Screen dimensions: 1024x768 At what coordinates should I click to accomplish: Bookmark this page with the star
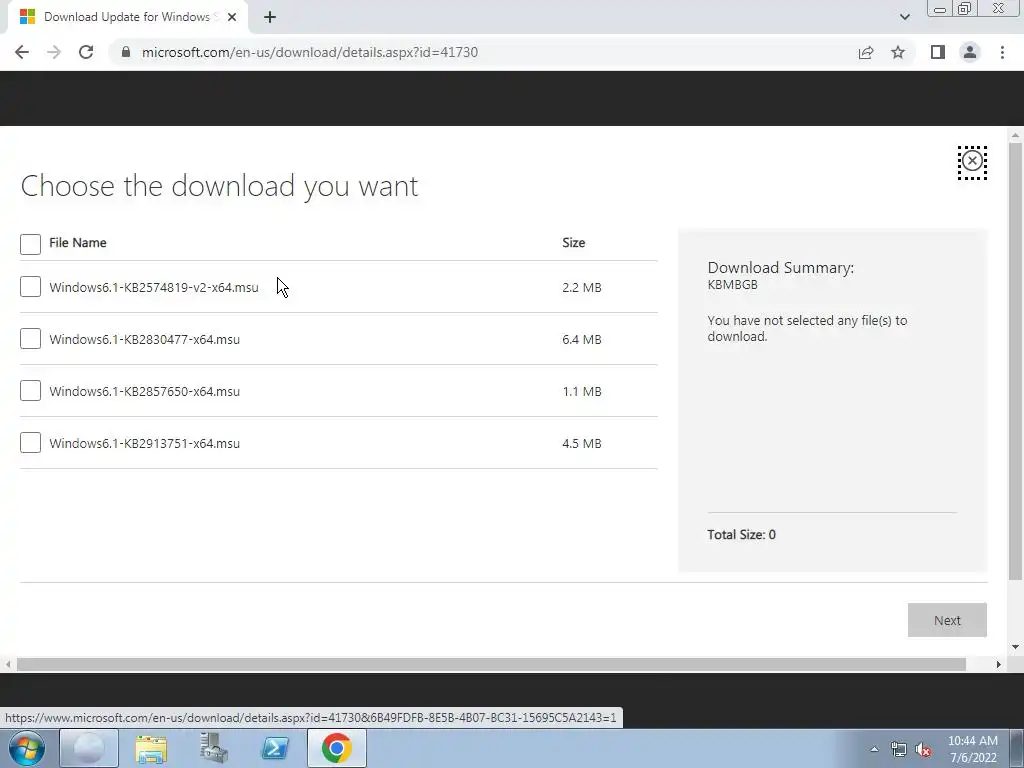point(898,52)
